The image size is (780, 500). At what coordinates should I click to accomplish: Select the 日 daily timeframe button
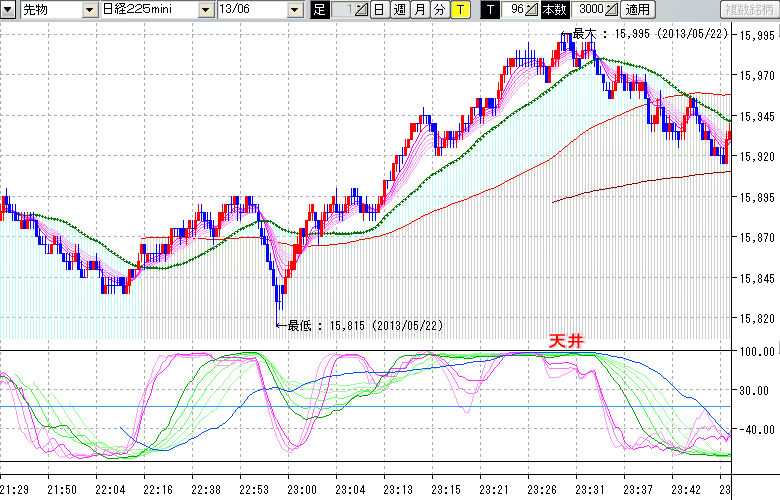click(x=379, y=10)
